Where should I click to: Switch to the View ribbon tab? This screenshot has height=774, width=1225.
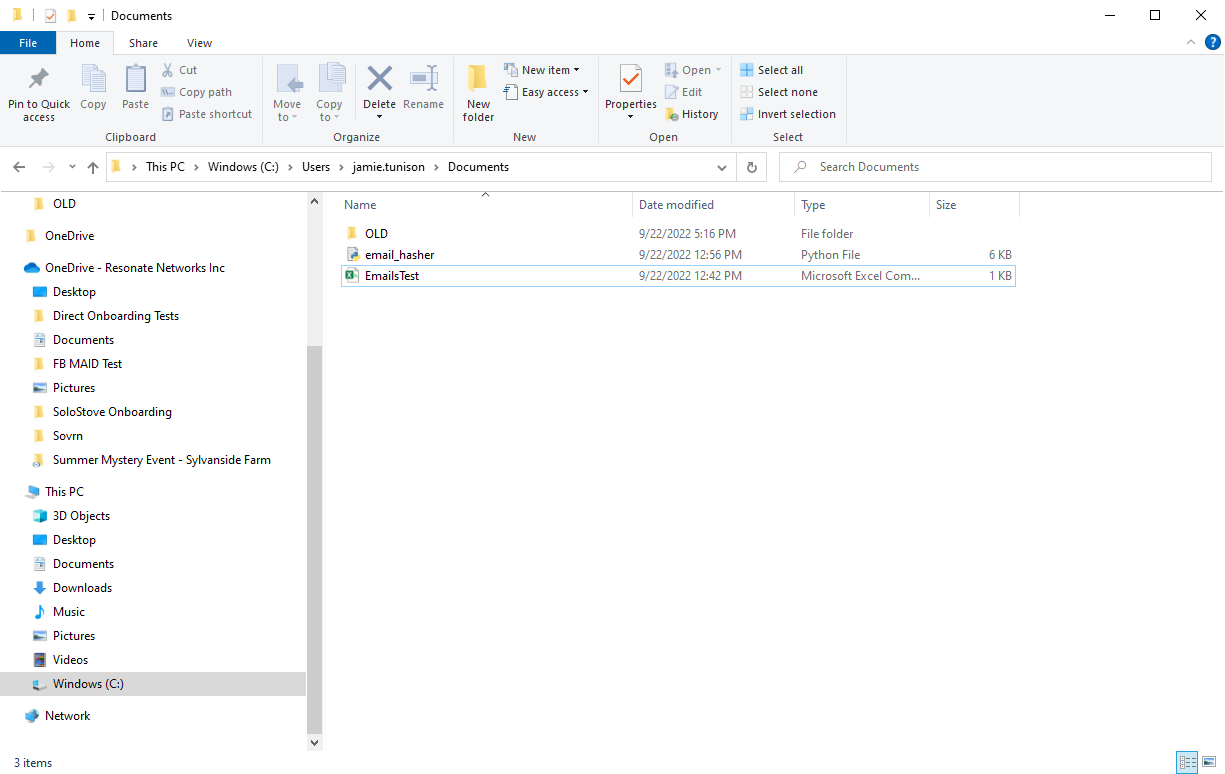pyautogui.click(x=199, y=43)
